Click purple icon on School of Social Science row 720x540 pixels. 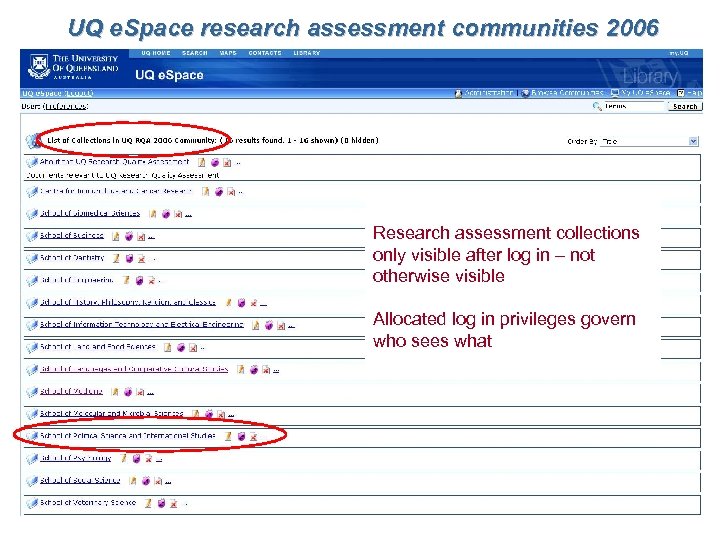pos(146,481)
